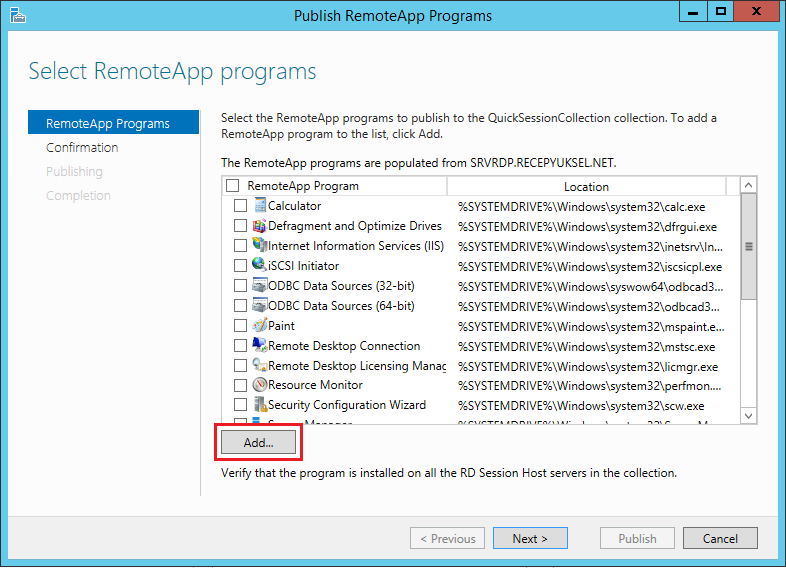Image resolution: width=786 pixels, height=568 pixels.
Task: Tick the Calculator checkbox
Action: (x=241, y=206)
